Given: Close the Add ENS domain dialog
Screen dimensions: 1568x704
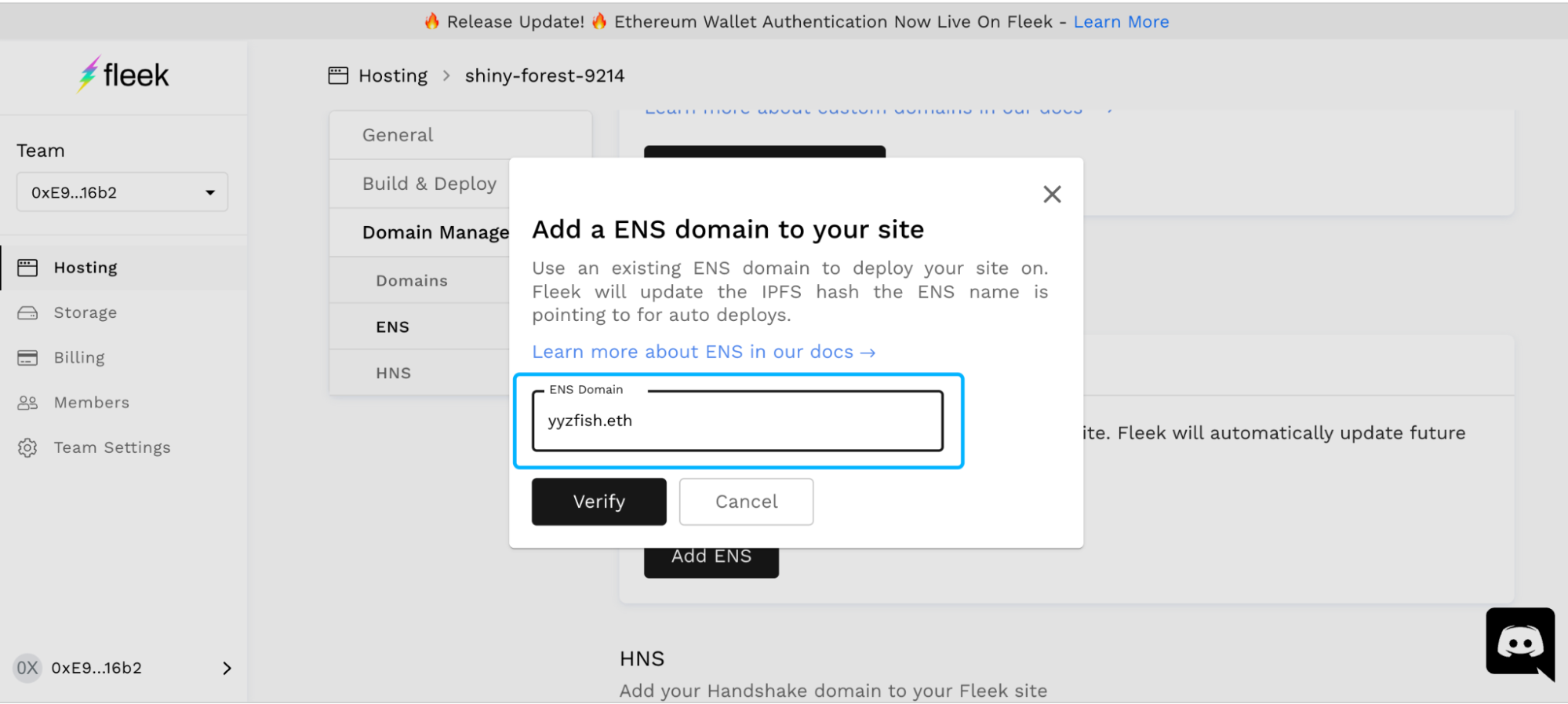Looking at the screenshot, I should 1052,194.
